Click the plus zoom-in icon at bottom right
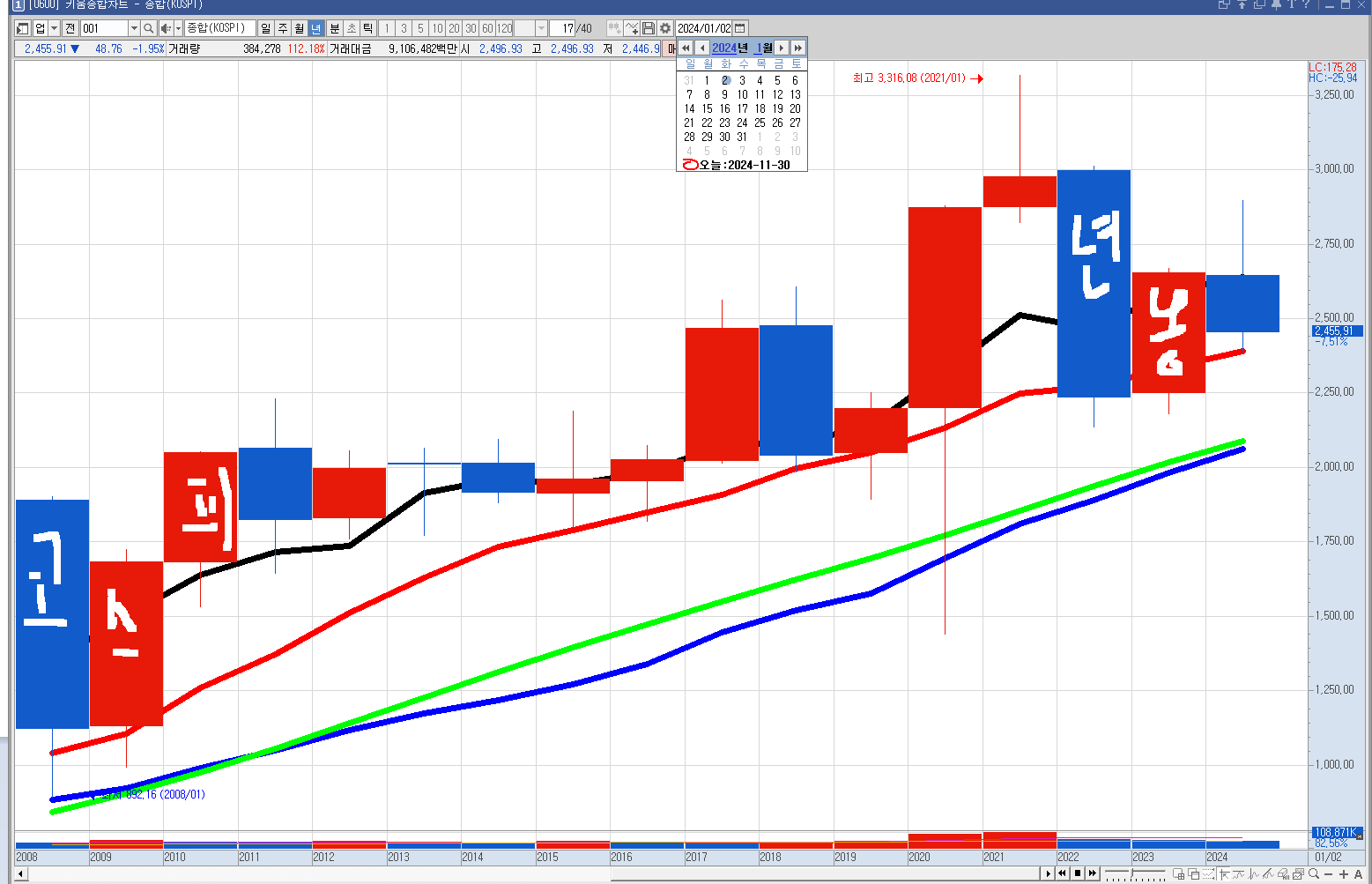 1344,873
